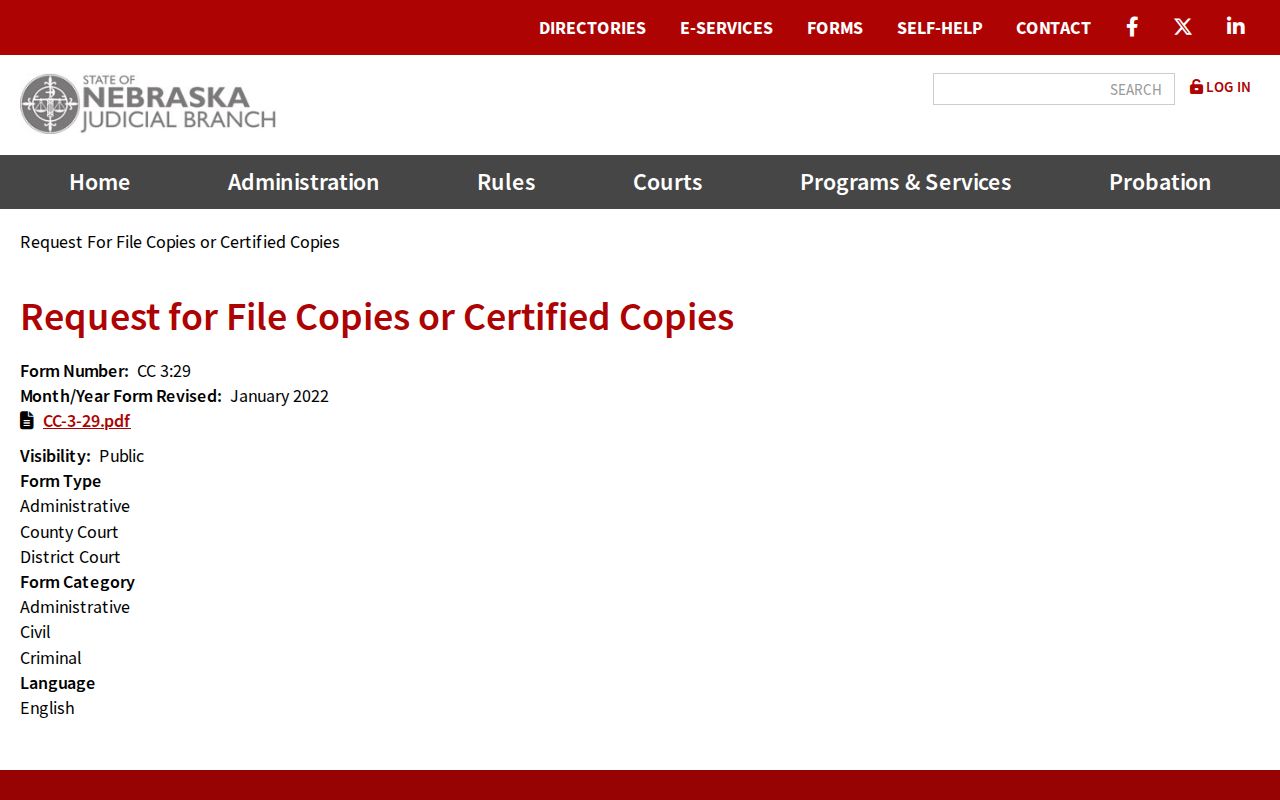Viewport: 1280px width, 800px height.
Task: Download the CC-3-29.pdf file link
Action: click(86, 421)
